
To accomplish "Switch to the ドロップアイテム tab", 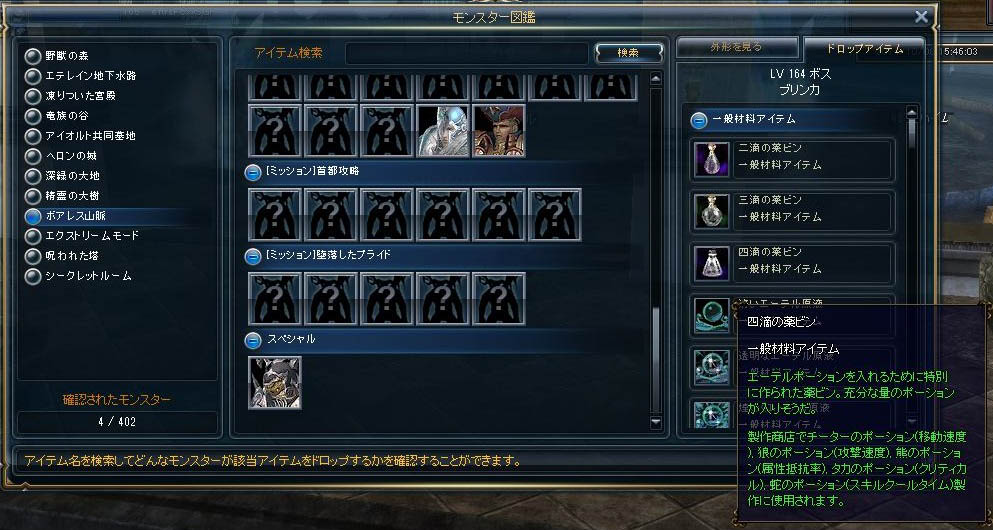I will [x=864, y=49].
